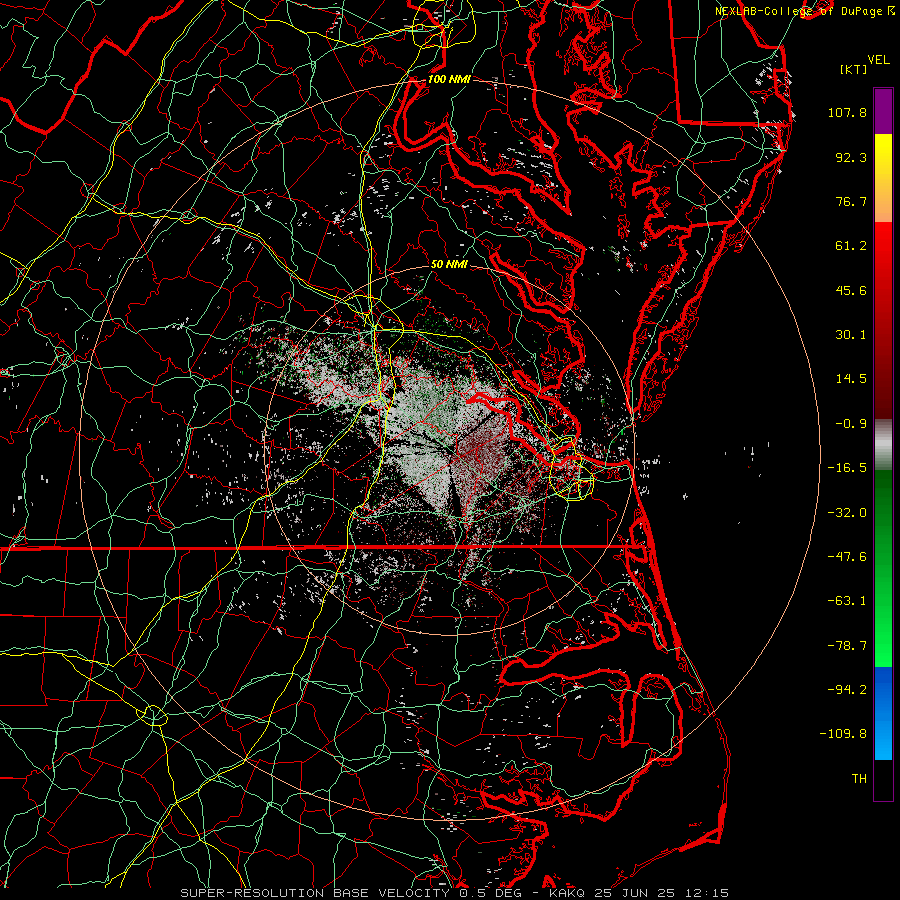Click the -0.9 legend value

pos(851,424)
